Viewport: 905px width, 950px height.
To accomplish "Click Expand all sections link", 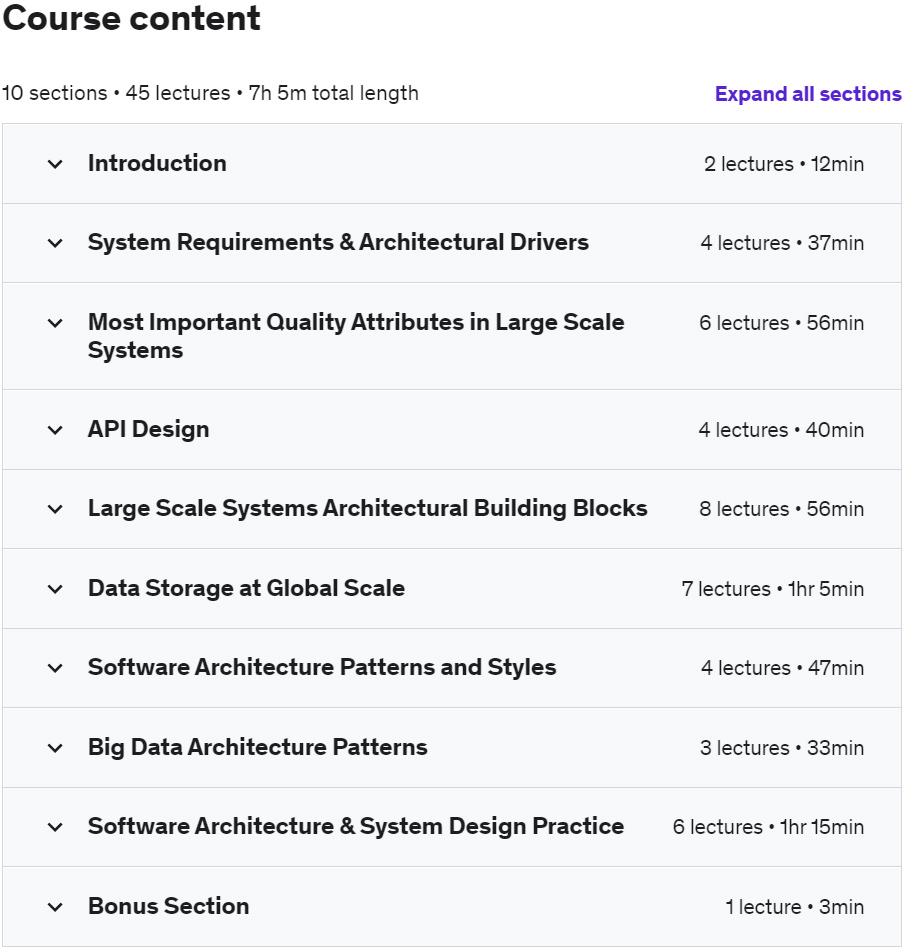I will tap(807, 94).
